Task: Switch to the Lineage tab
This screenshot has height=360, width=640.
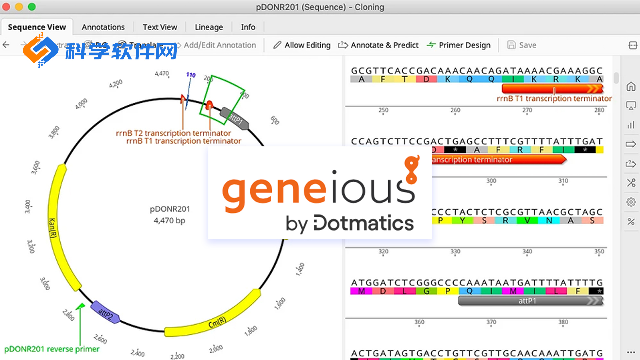Action: coord(209,27)
